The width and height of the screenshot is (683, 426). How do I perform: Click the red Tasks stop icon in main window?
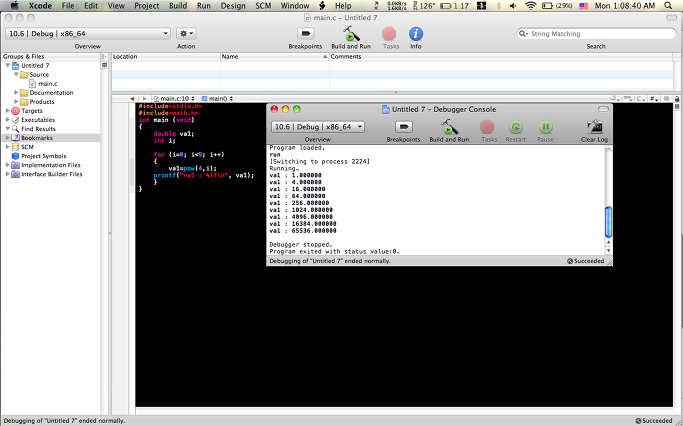point(389,34)
